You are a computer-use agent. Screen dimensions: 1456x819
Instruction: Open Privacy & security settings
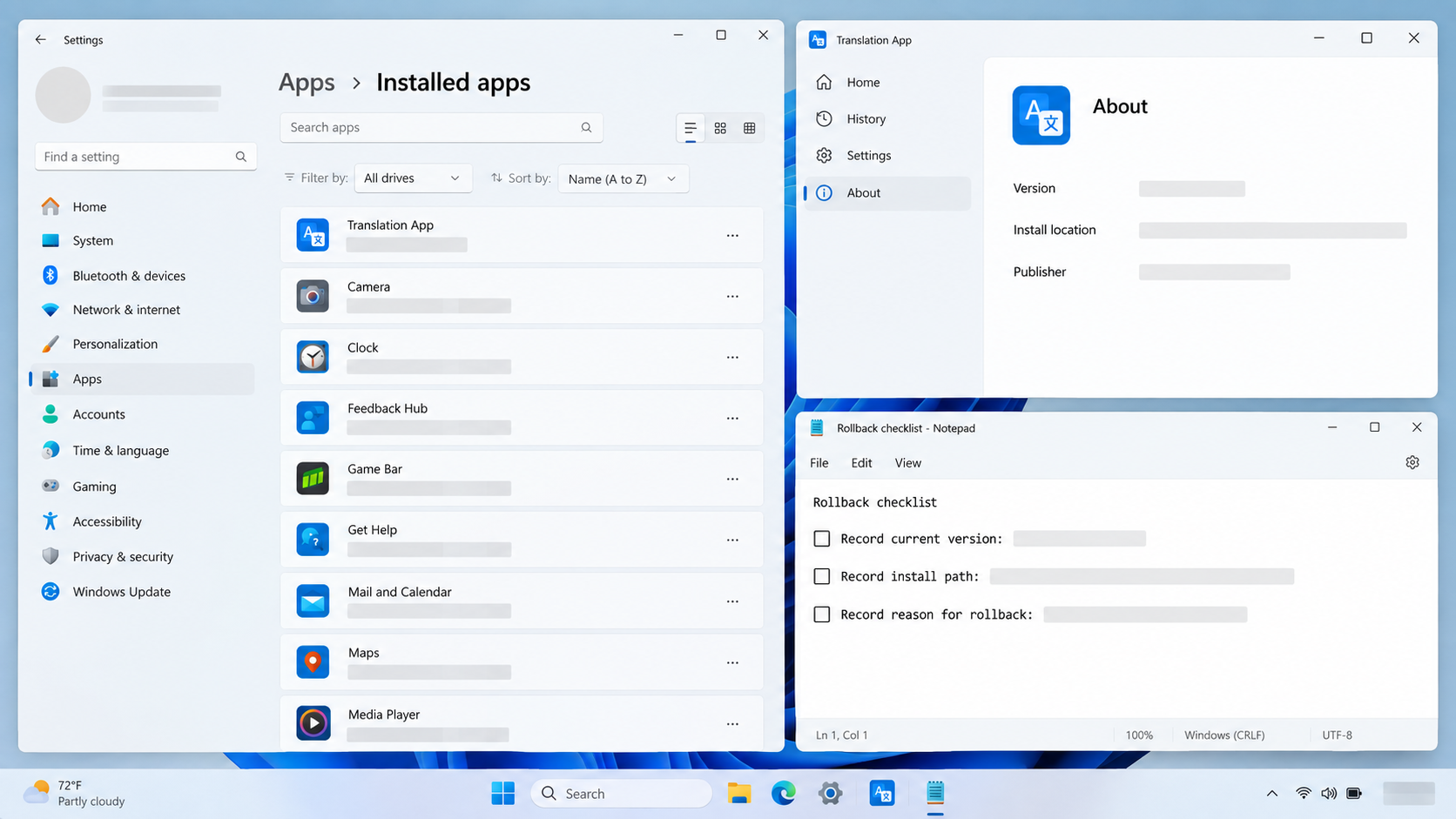click(144, 557)
